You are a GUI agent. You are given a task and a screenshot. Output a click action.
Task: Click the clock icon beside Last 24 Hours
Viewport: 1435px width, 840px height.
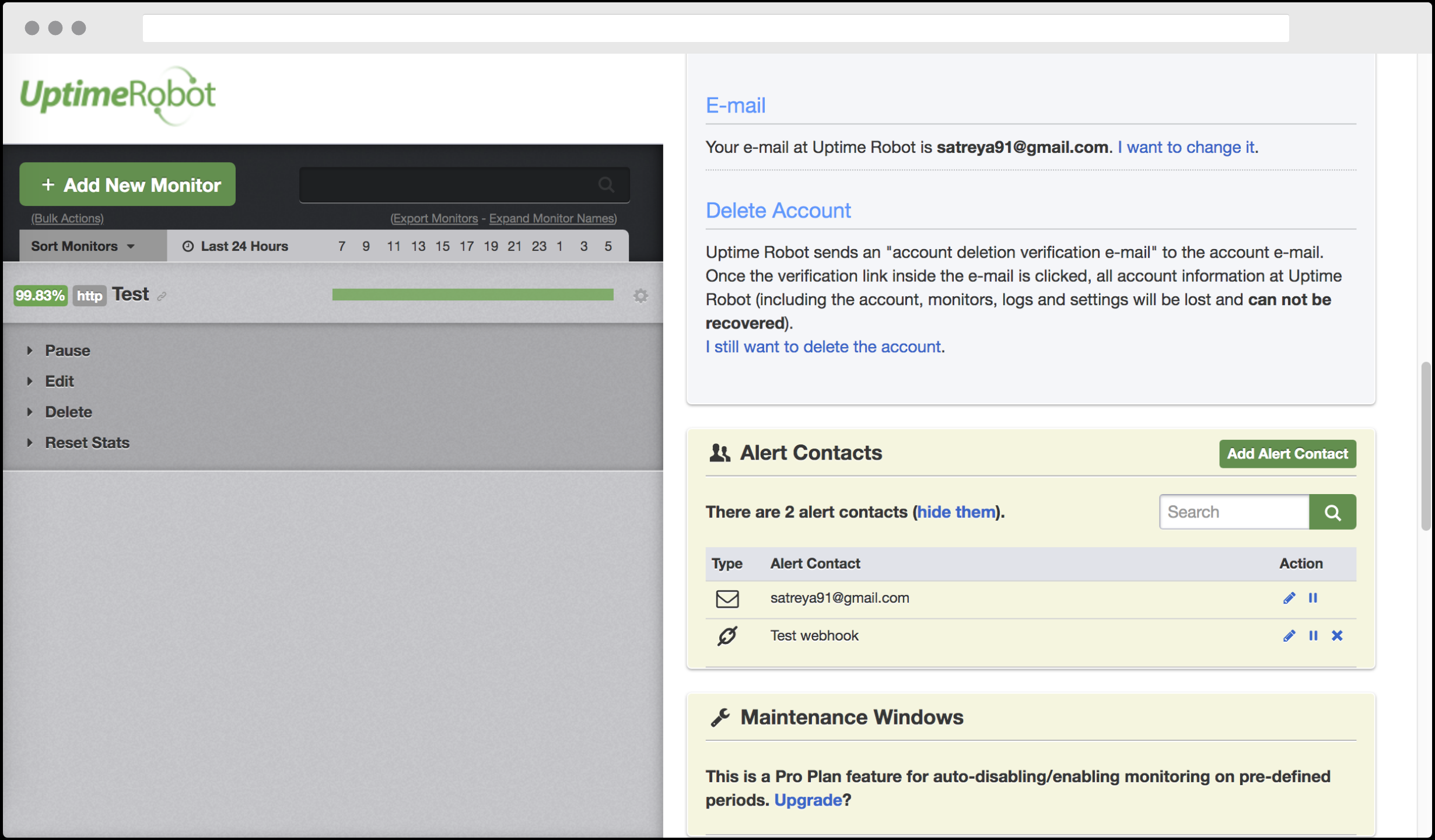pyautogui.click(x=188, y=246)
